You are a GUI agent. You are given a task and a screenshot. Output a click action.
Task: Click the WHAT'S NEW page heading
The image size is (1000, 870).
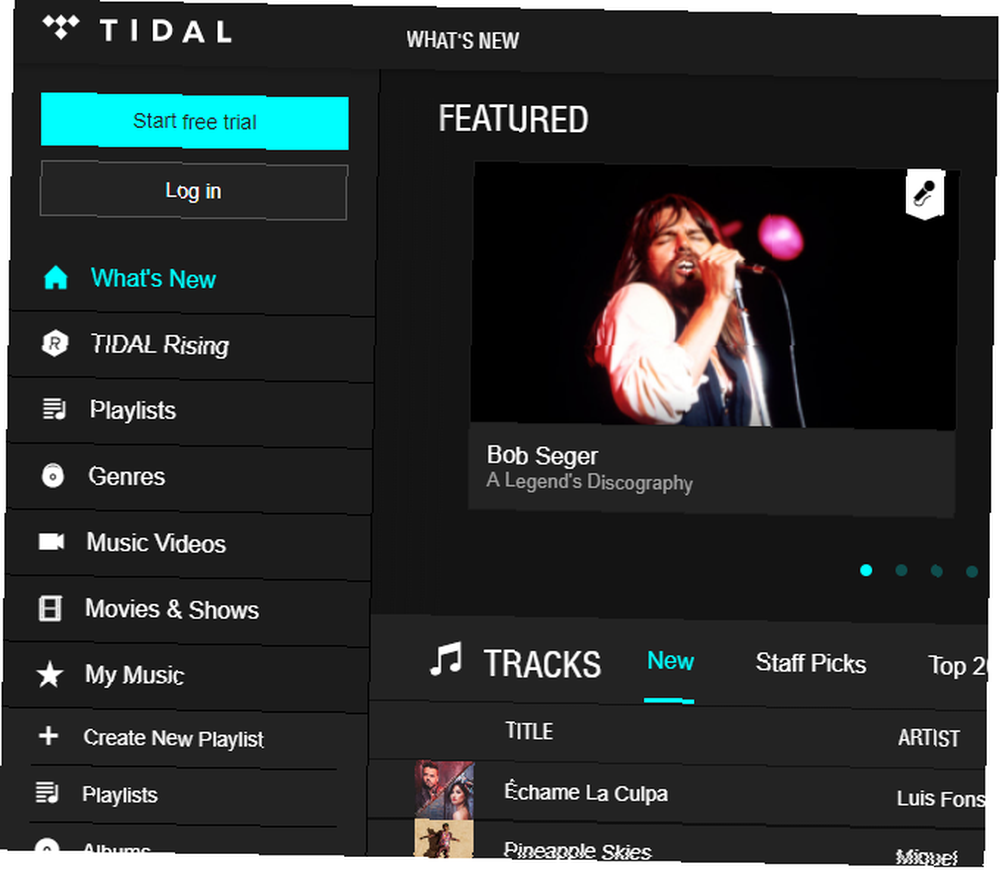tap(463, 40)
